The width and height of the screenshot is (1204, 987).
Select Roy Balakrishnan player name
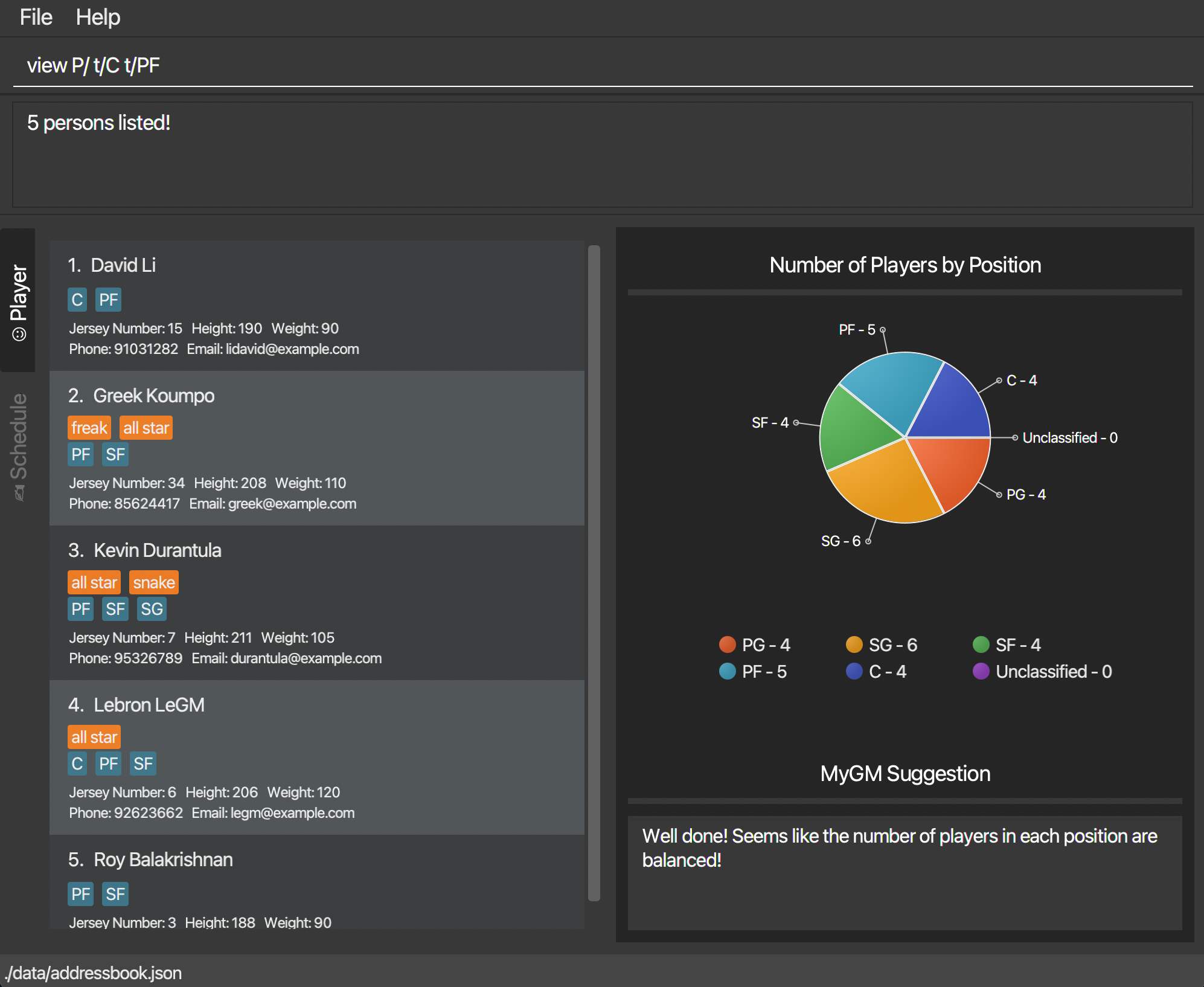point(163,860)
